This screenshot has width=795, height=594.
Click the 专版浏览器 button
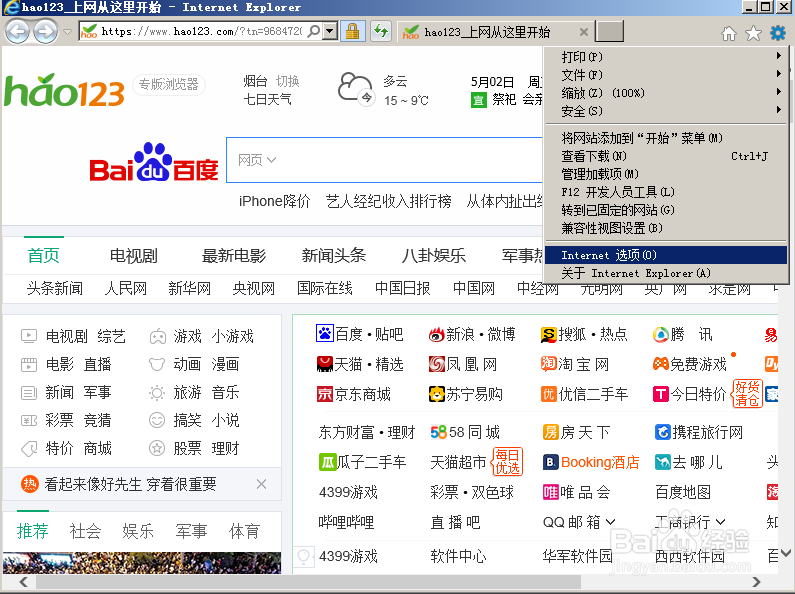click(169, 84)
